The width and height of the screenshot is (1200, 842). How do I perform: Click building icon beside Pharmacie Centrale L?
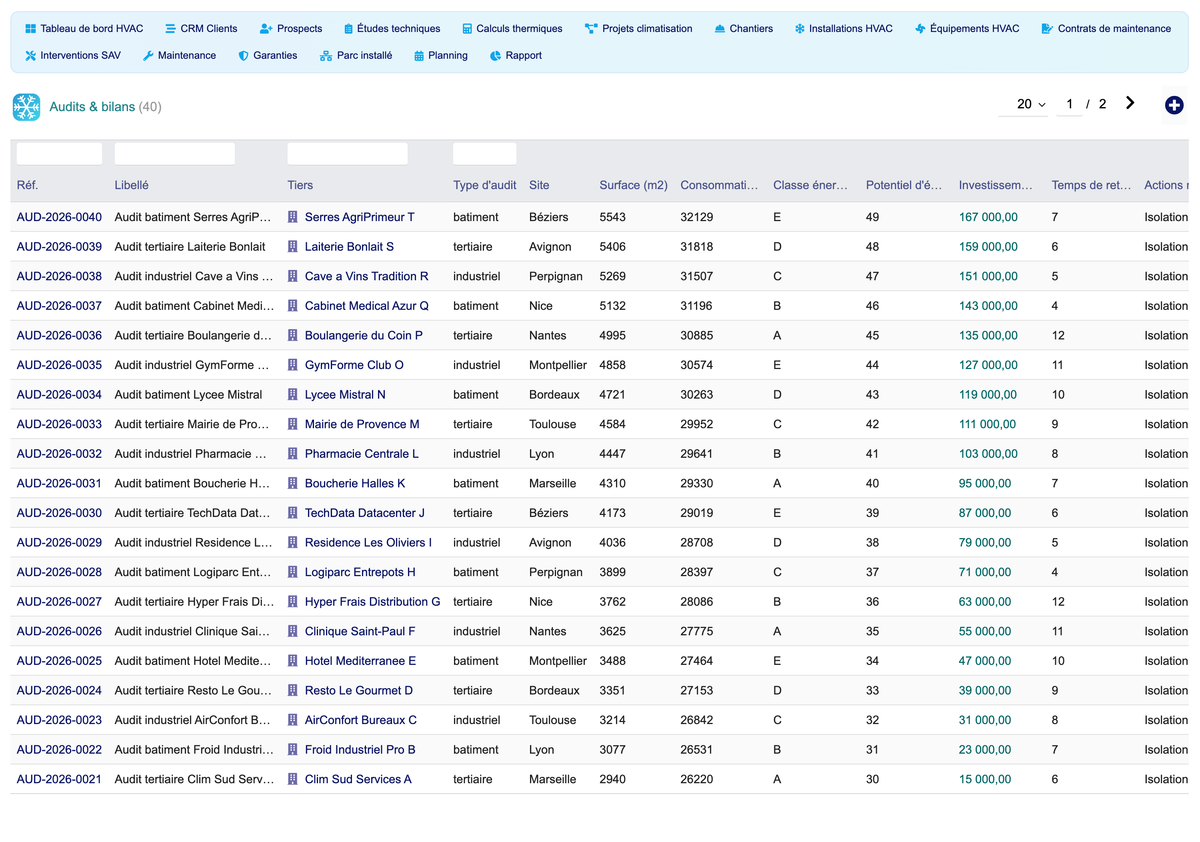tap(293, 454)
